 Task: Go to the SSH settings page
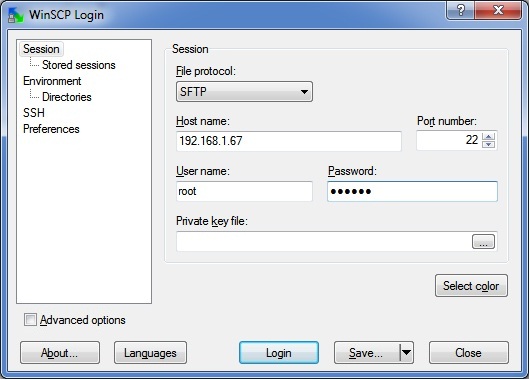click(x=33, y=113)
